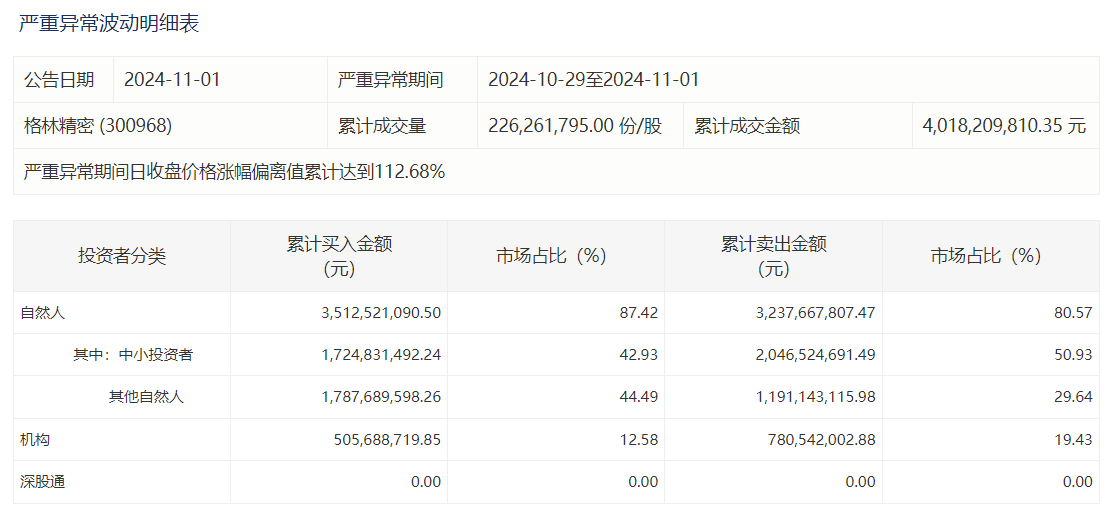Click the 投资者分类 column header
The image size is (1114, 516).
pyautogui.click(x=122, y=256)
